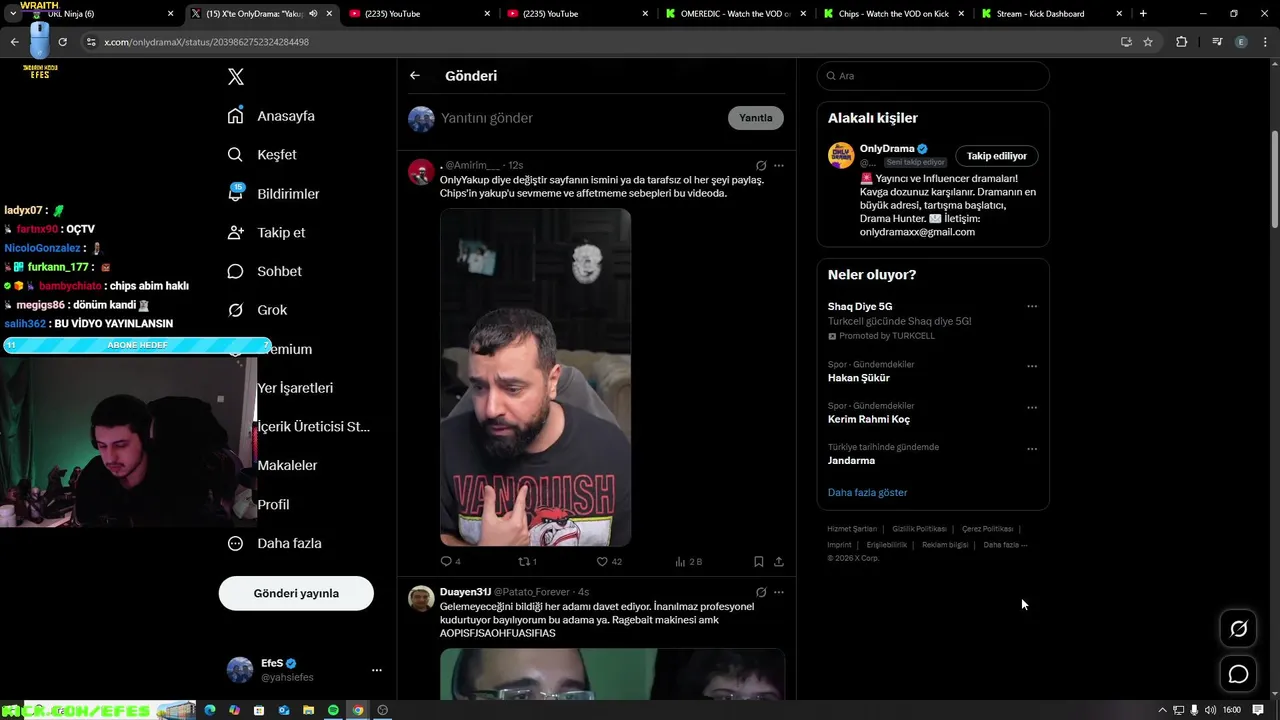Open the Bildirimler bell icon

click(x=236, y=193)
